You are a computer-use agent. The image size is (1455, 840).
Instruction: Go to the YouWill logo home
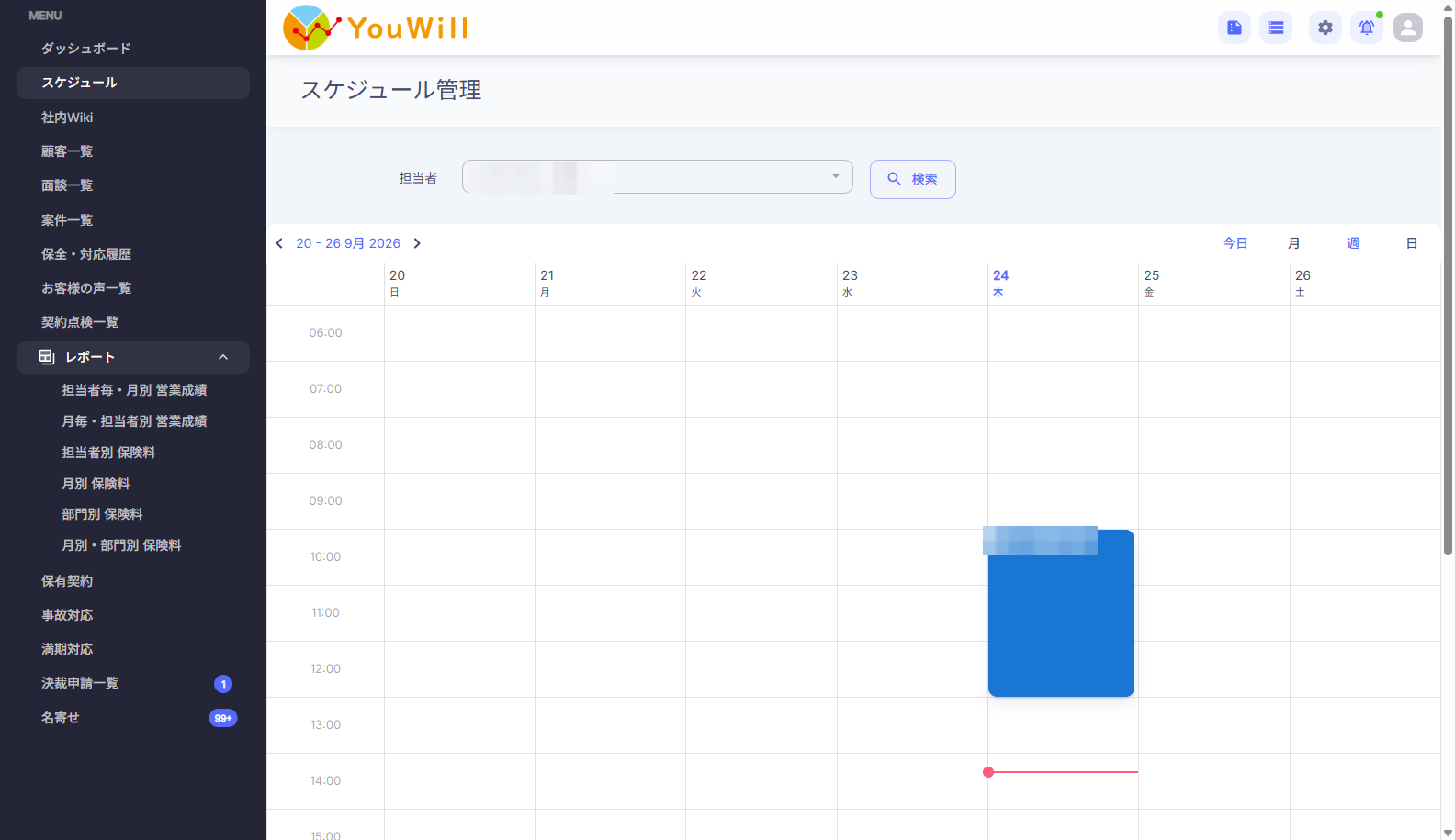pos(376,28)
